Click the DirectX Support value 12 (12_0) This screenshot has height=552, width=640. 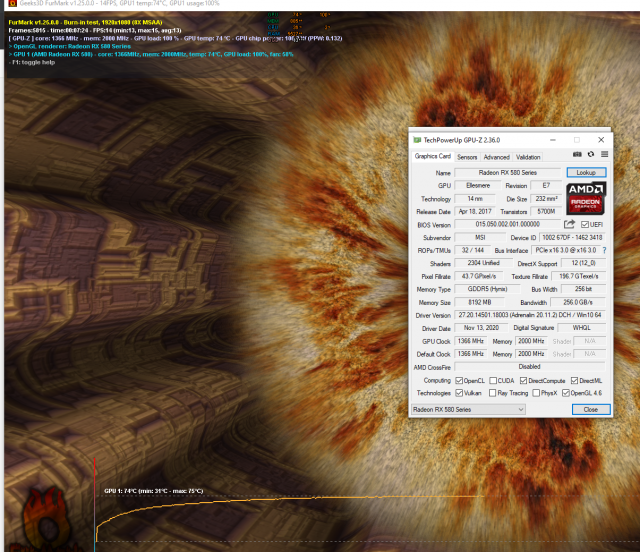[583, 263]
